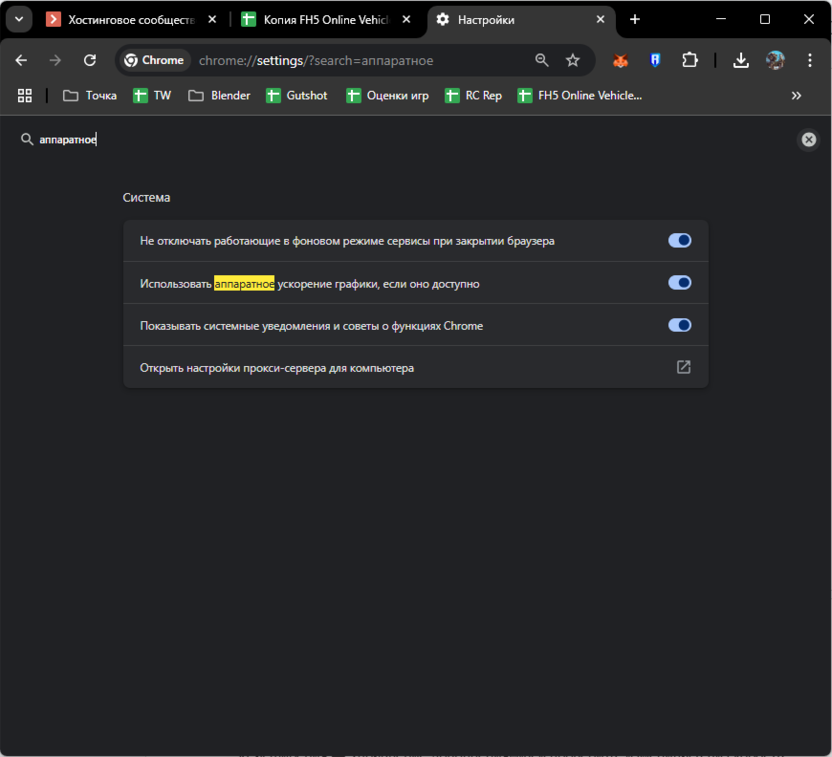Toggle system notifications and Chrome tips
This screenshot has height=757, width=832.
point(680,325)
